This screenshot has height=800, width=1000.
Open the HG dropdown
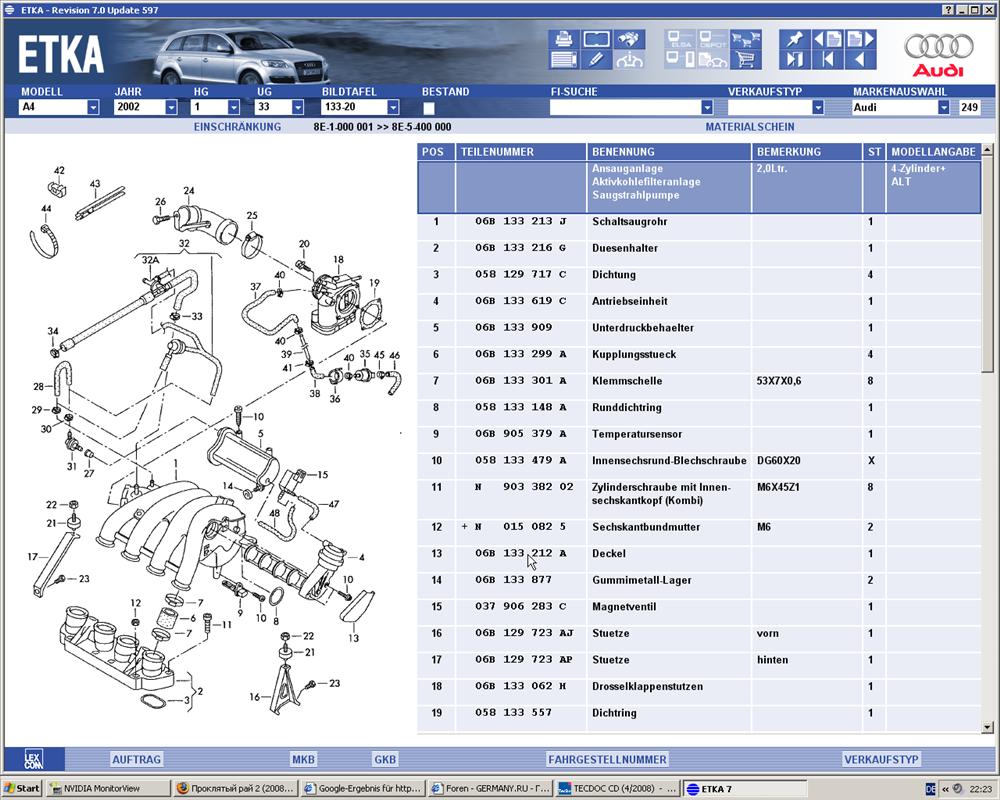click(x=216, y=107)
